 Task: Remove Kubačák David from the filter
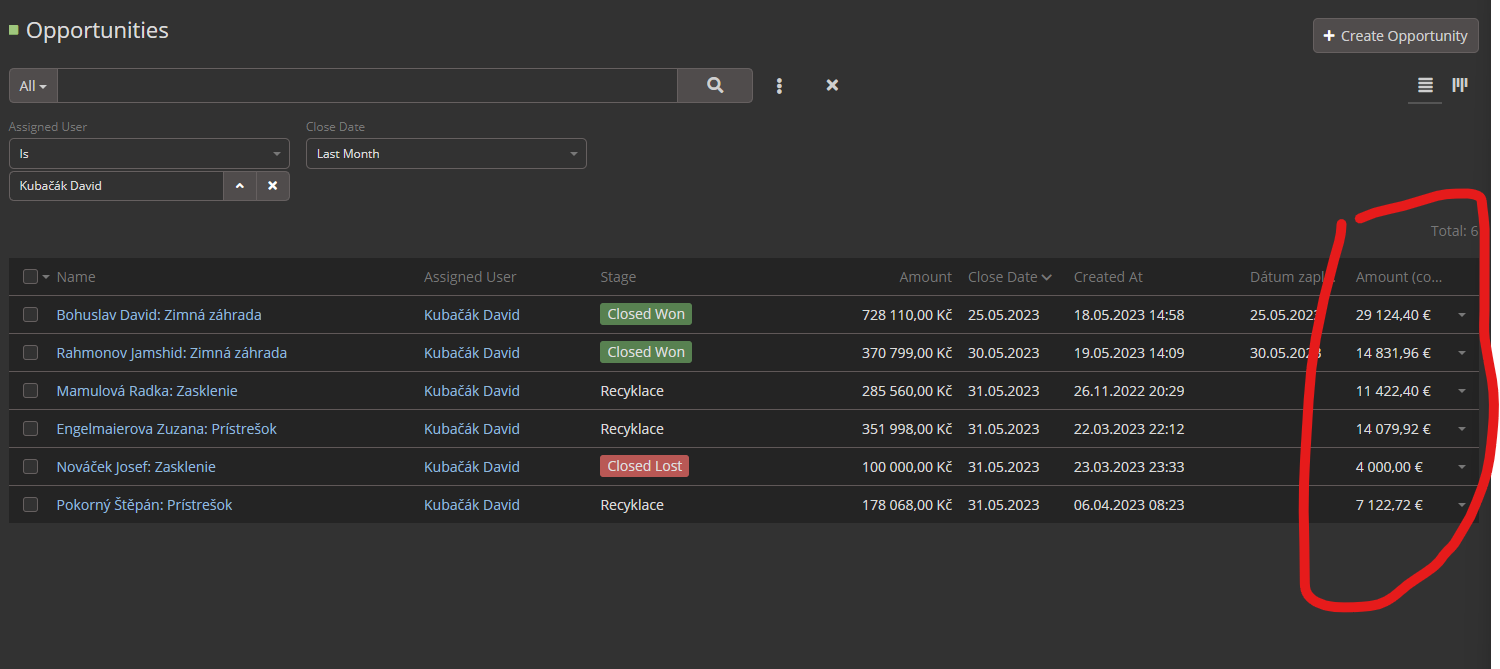click(272, 186)
